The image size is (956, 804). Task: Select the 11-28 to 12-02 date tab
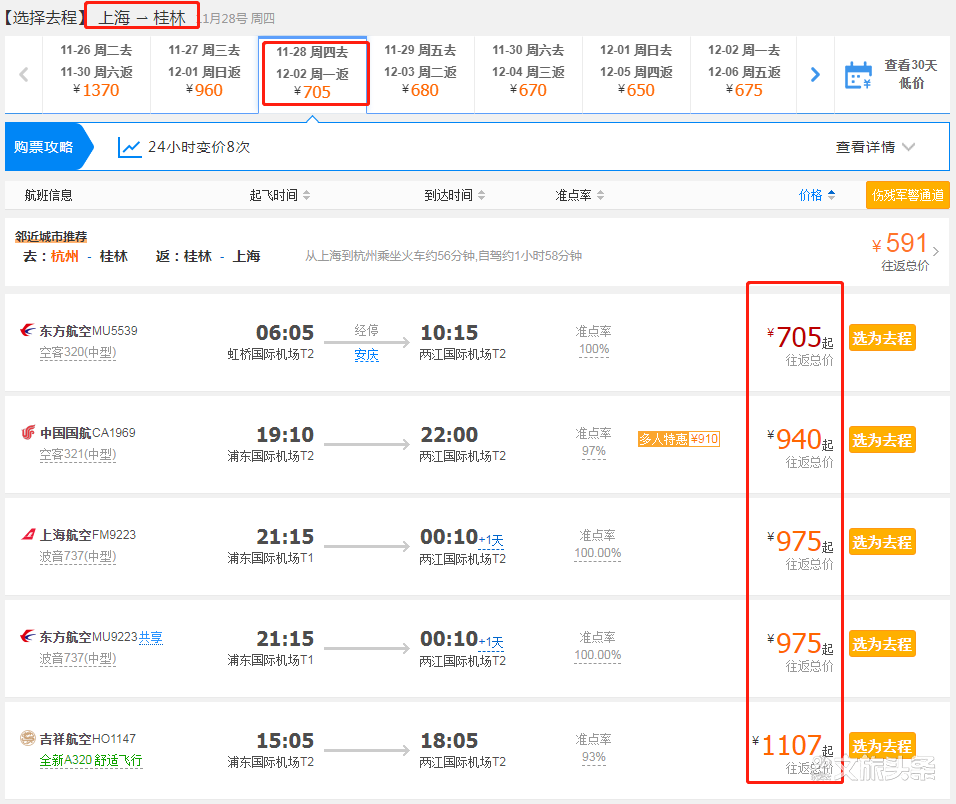coord(313,74)
